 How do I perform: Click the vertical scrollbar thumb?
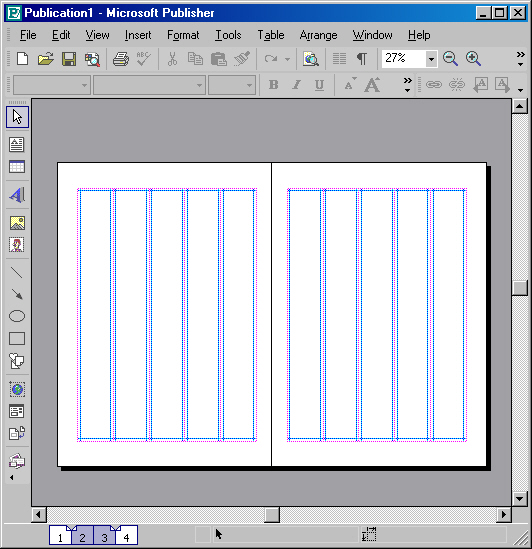[520, 288]
